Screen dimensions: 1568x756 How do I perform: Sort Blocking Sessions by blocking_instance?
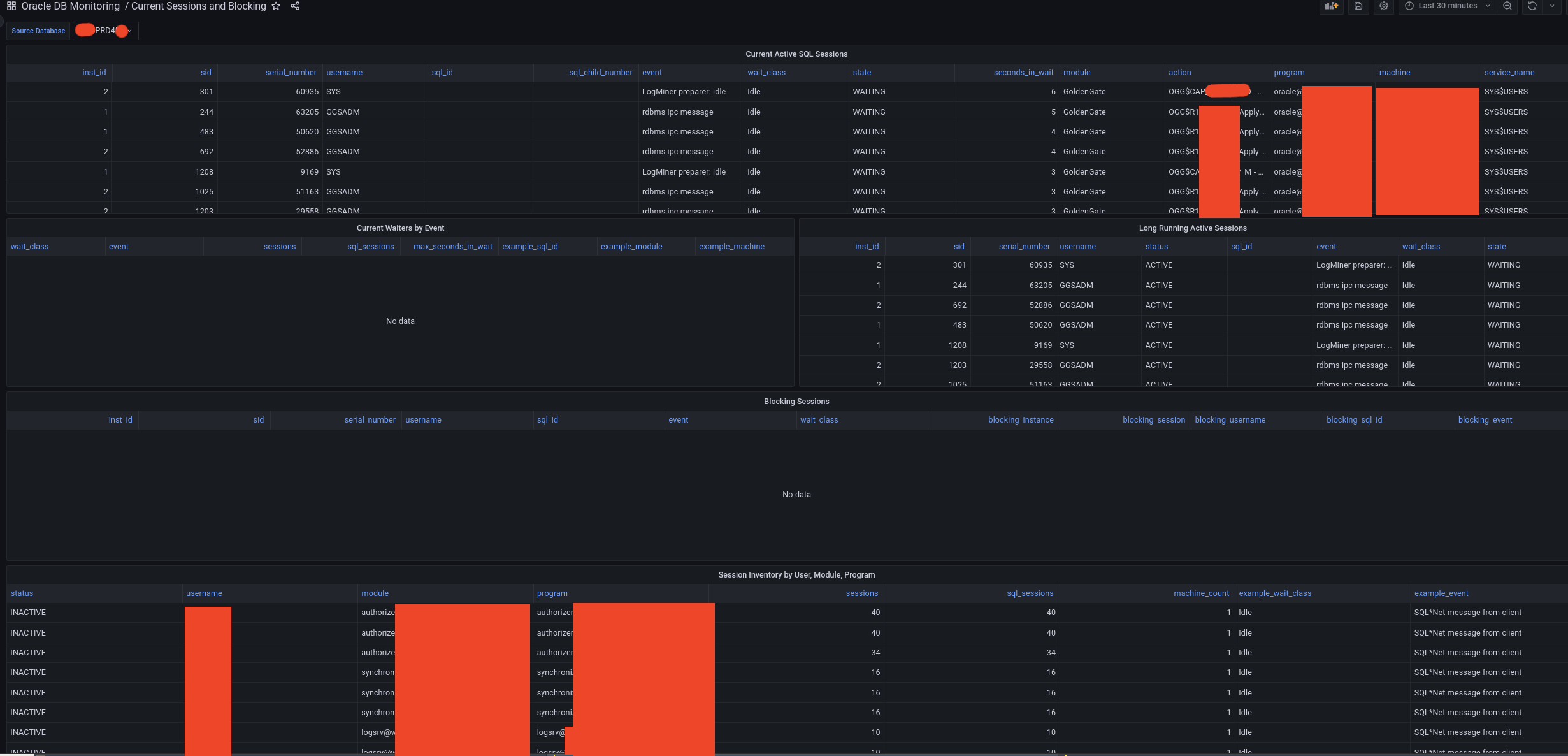[x=1021, y=420]
